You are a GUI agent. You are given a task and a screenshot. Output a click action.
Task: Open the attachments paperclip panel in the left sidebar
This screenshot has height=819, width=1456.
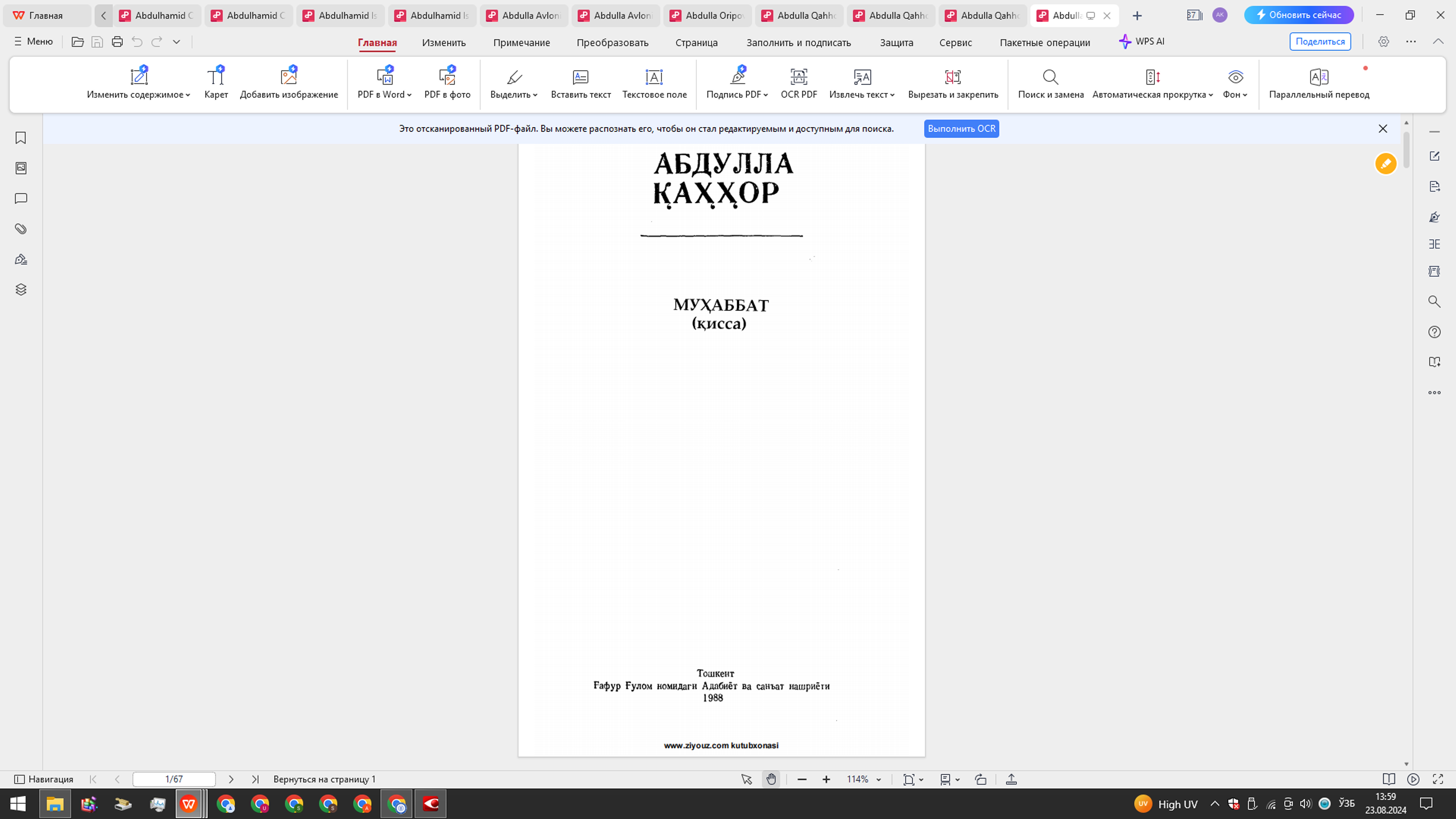(x=21, y=229)
